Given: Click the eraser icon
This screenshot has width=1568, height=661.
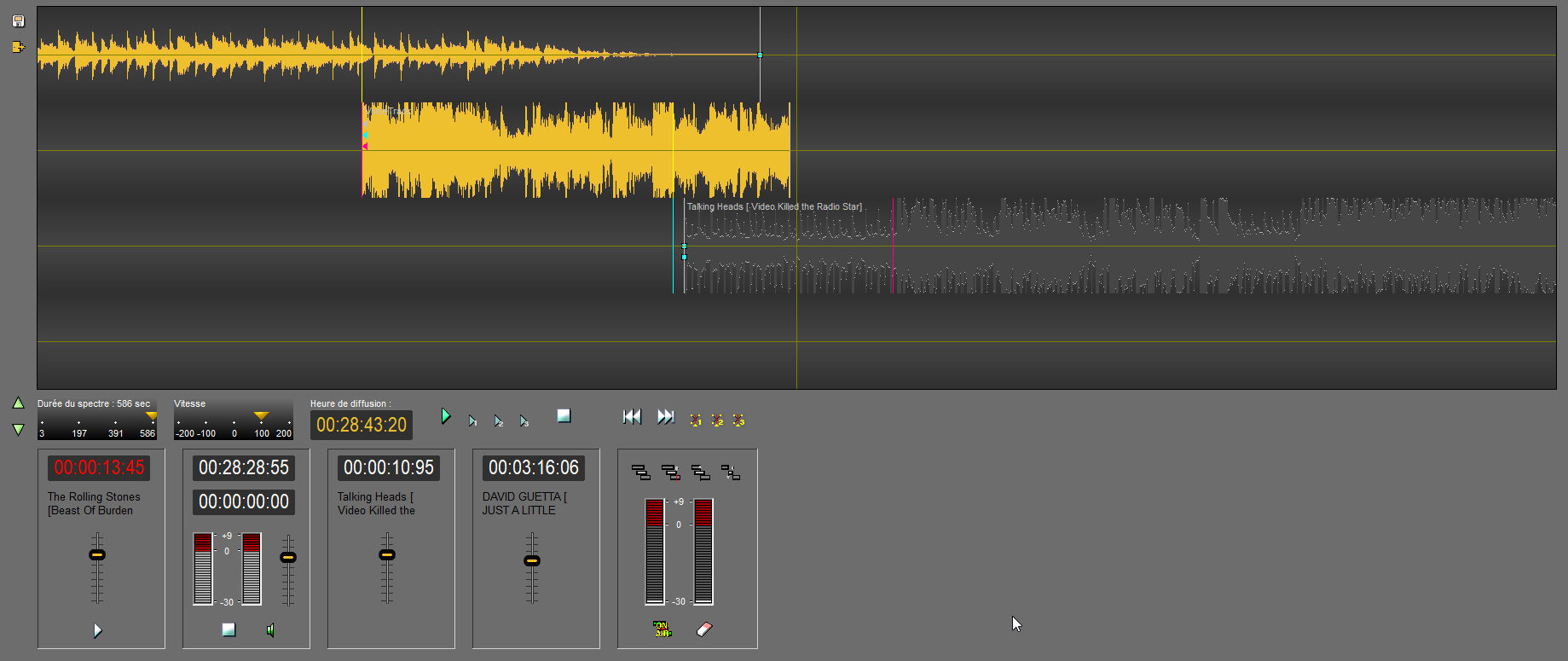Looking at the screenshot, I should (704, 629).
